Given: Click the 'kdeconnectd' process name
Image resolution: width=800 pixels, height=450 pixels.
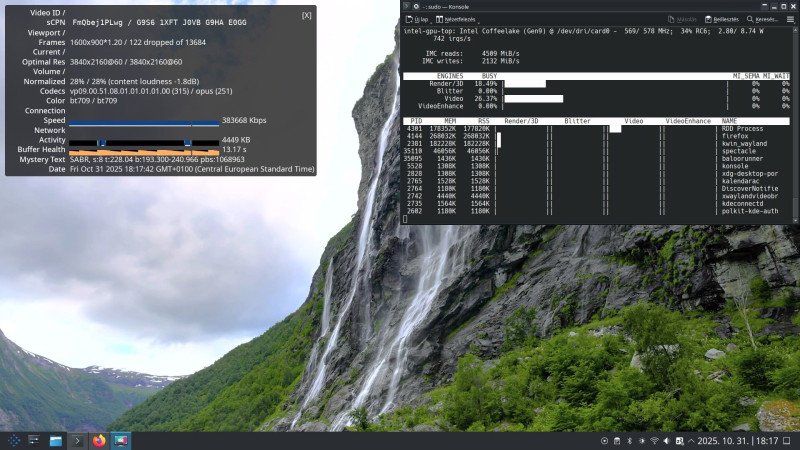Looking at the screenshot, I should (742, 204).
